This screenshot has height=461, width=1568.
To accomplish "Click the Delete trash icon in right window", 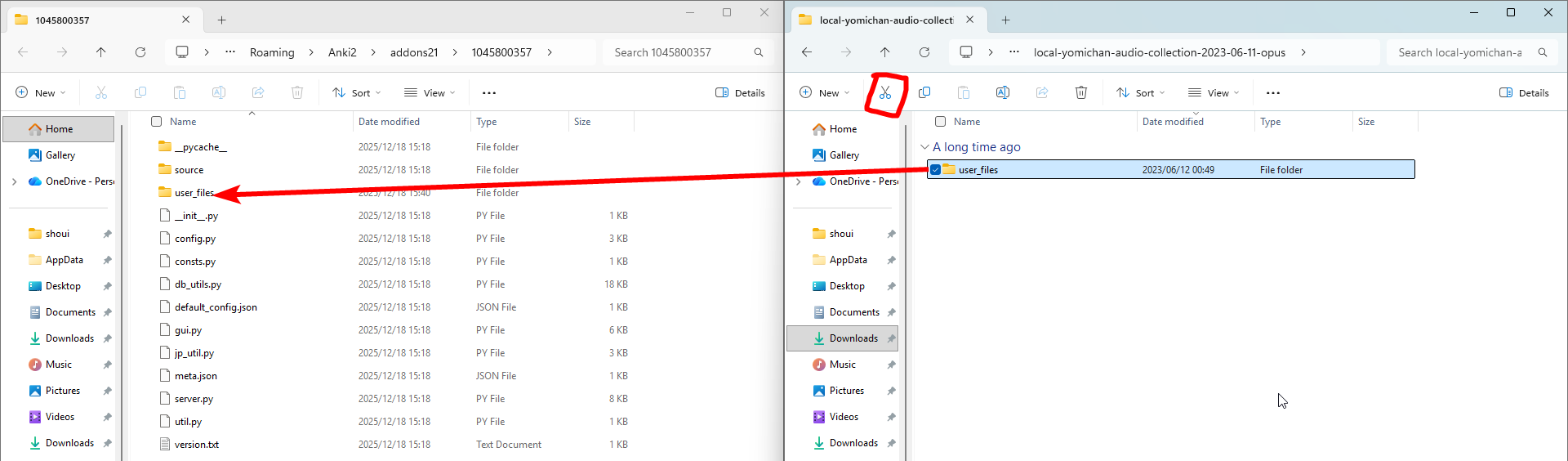I will (1081, 93).
